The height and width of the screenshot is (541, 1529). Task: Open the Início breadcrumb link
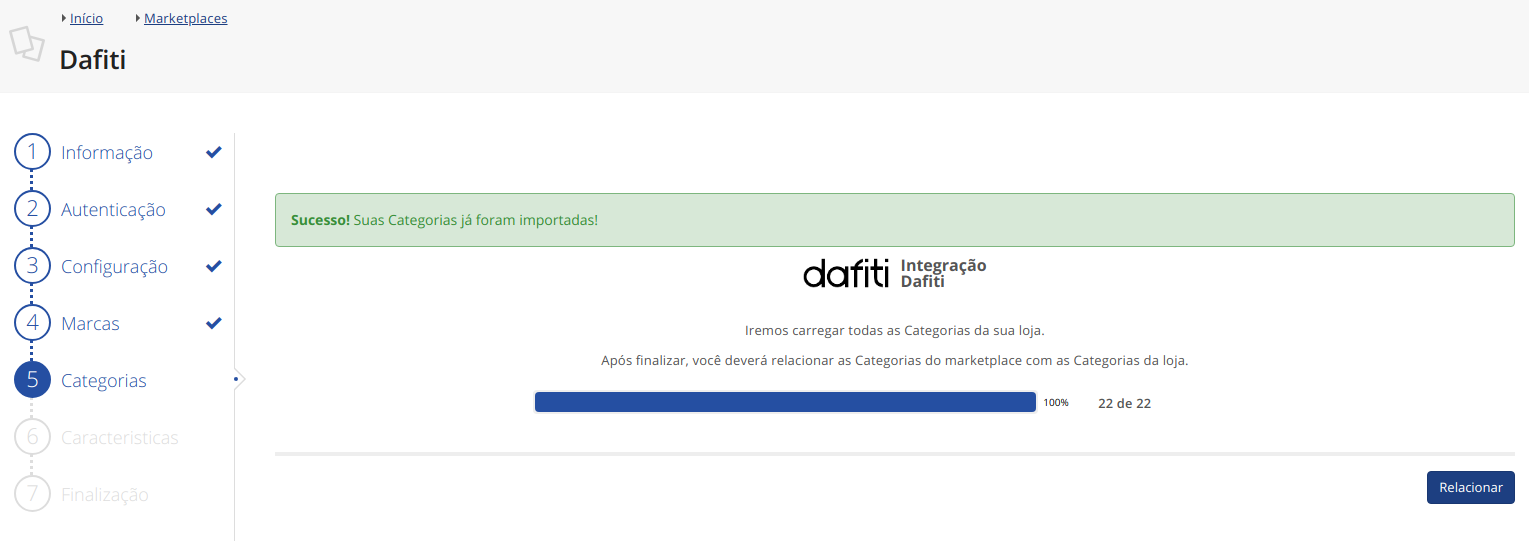pos(86,19)
